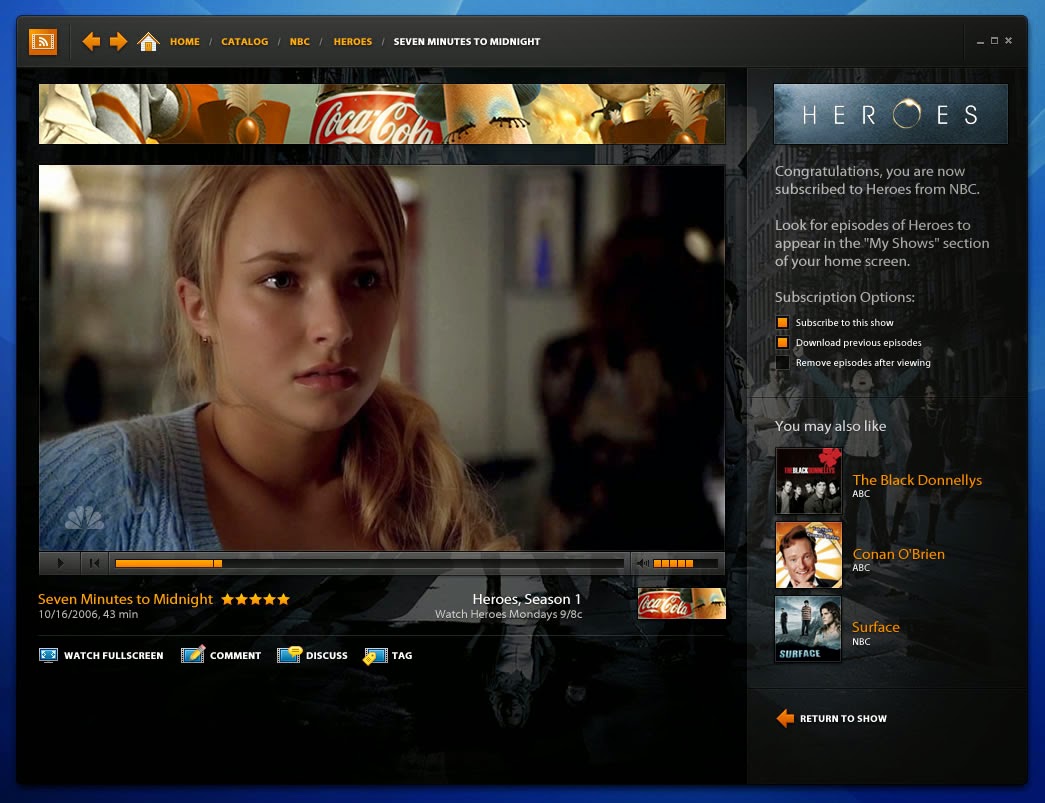1045x803 pixels.
Task: Rate episode using the five stars
Action: pos(255,599)
